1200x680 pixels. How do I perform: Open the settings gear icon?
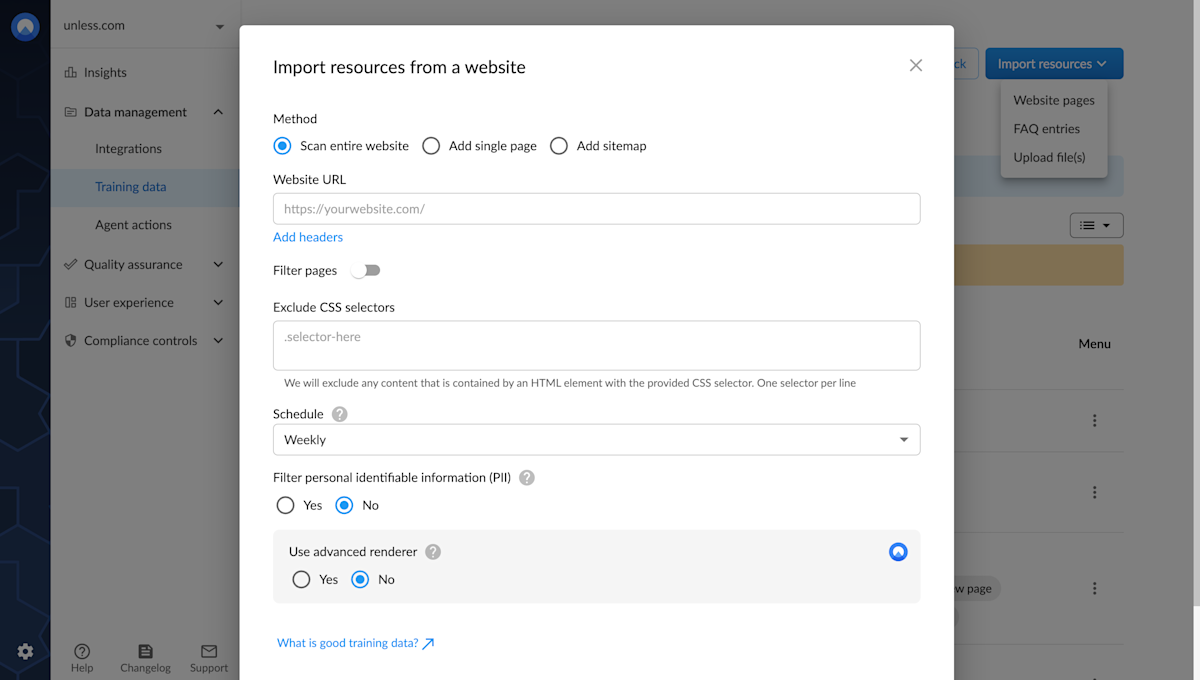coord(25,651)
